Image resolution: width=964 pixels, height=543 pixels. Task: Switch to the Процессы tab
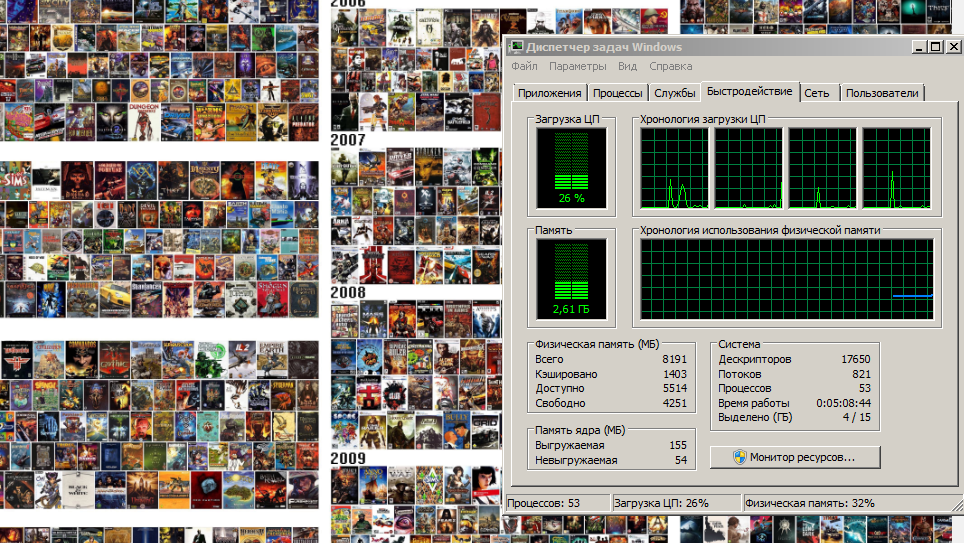[617, 93]
